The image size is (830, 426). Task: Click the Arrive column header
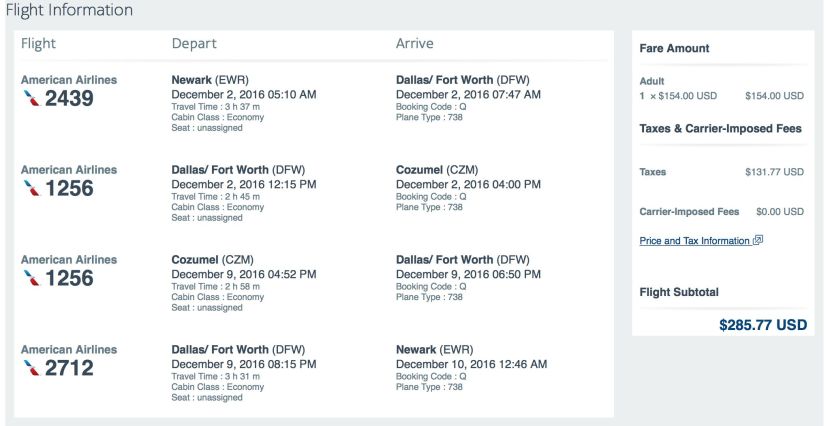(x=414, y=43)
